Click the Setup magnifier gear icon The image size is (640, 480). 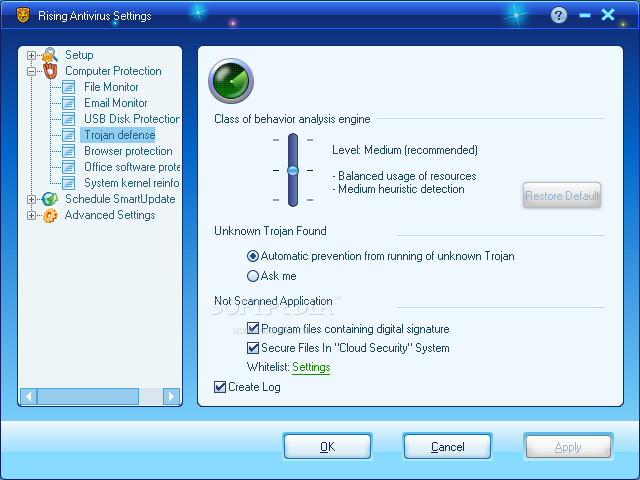coord(50,55)
